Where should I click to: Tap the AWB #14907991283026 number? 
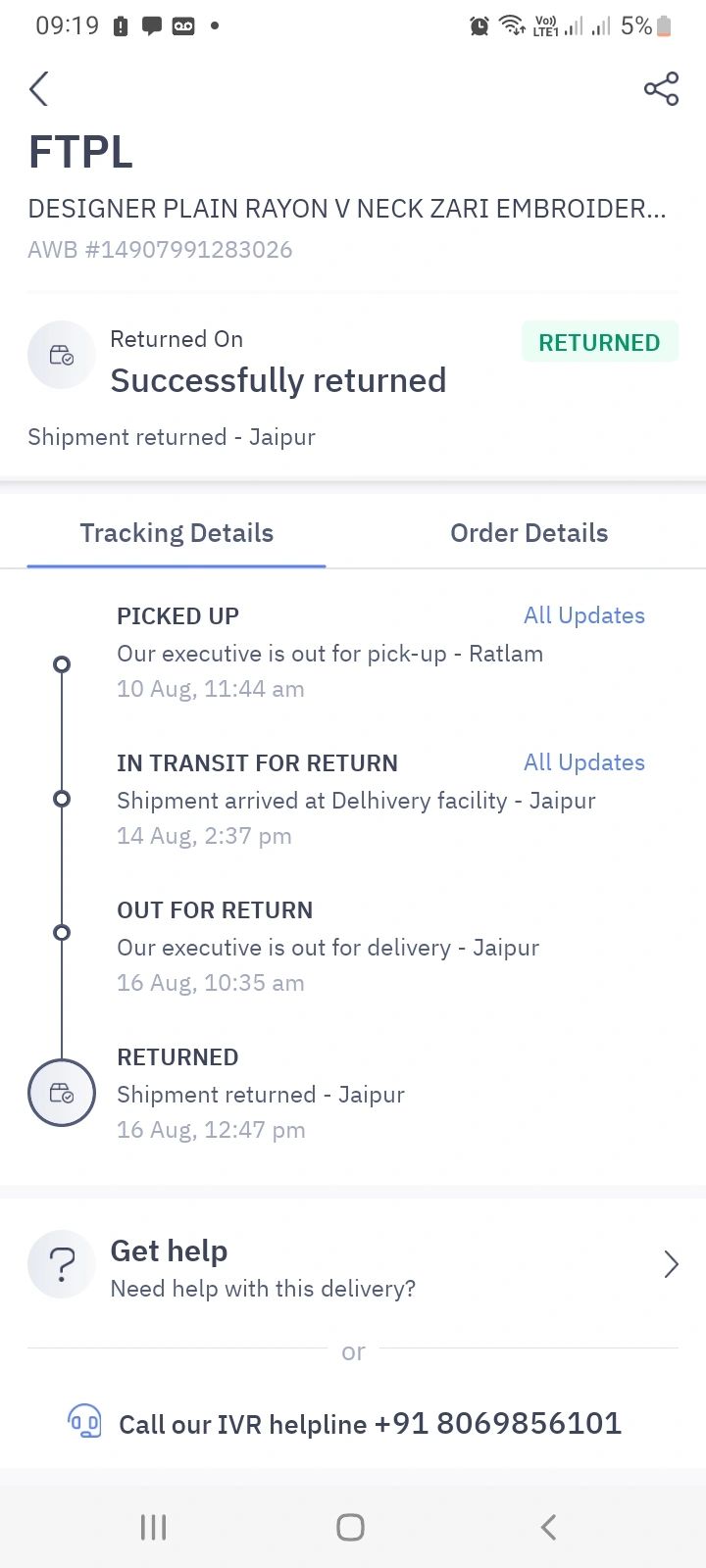click(x=160, y=250)
